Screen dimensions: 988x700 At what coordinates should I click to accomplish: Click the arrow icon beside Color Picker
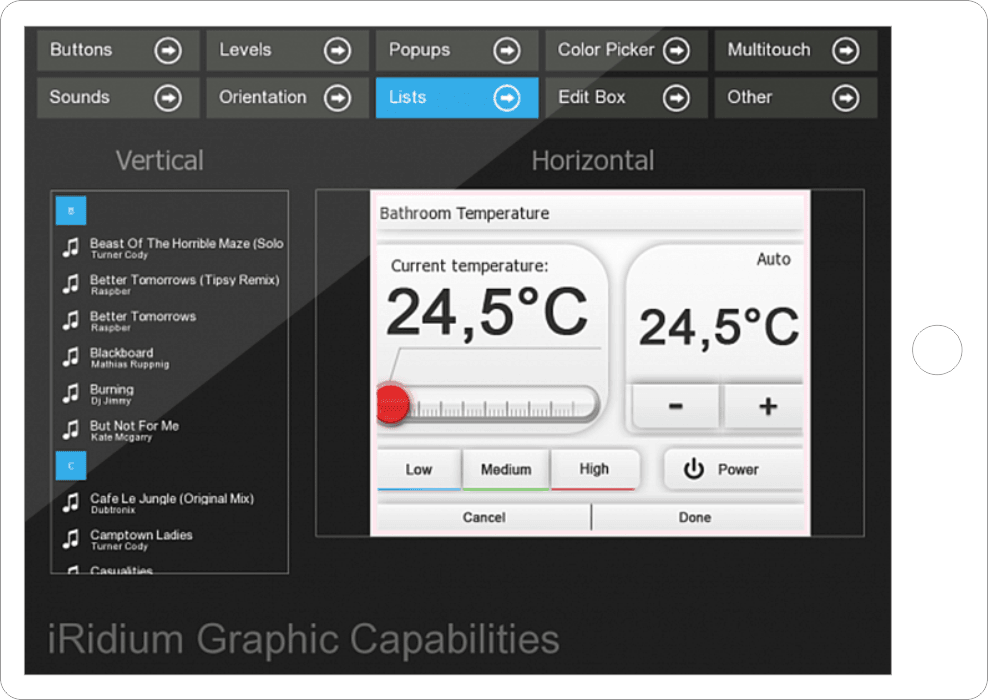pyautogui.click(x=677, y=50)
